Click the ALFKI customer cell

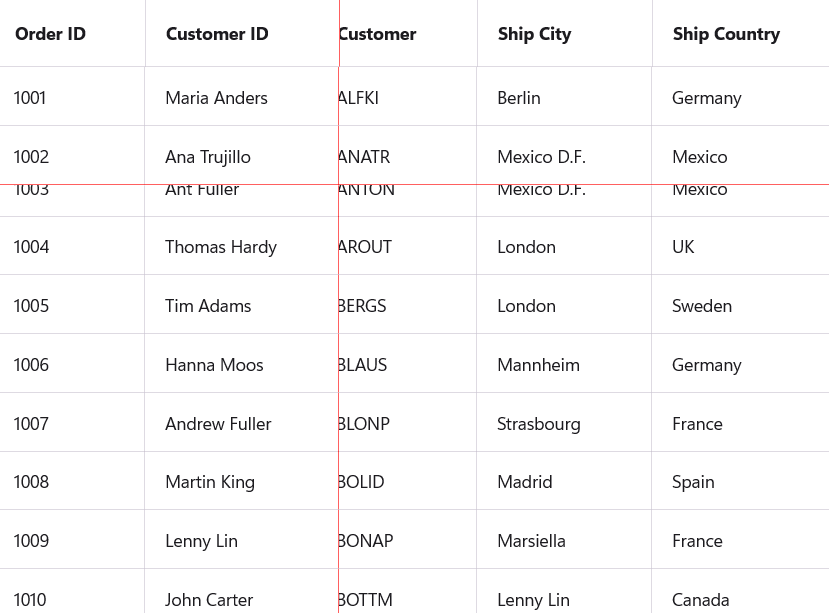click(x=360, y=98)
